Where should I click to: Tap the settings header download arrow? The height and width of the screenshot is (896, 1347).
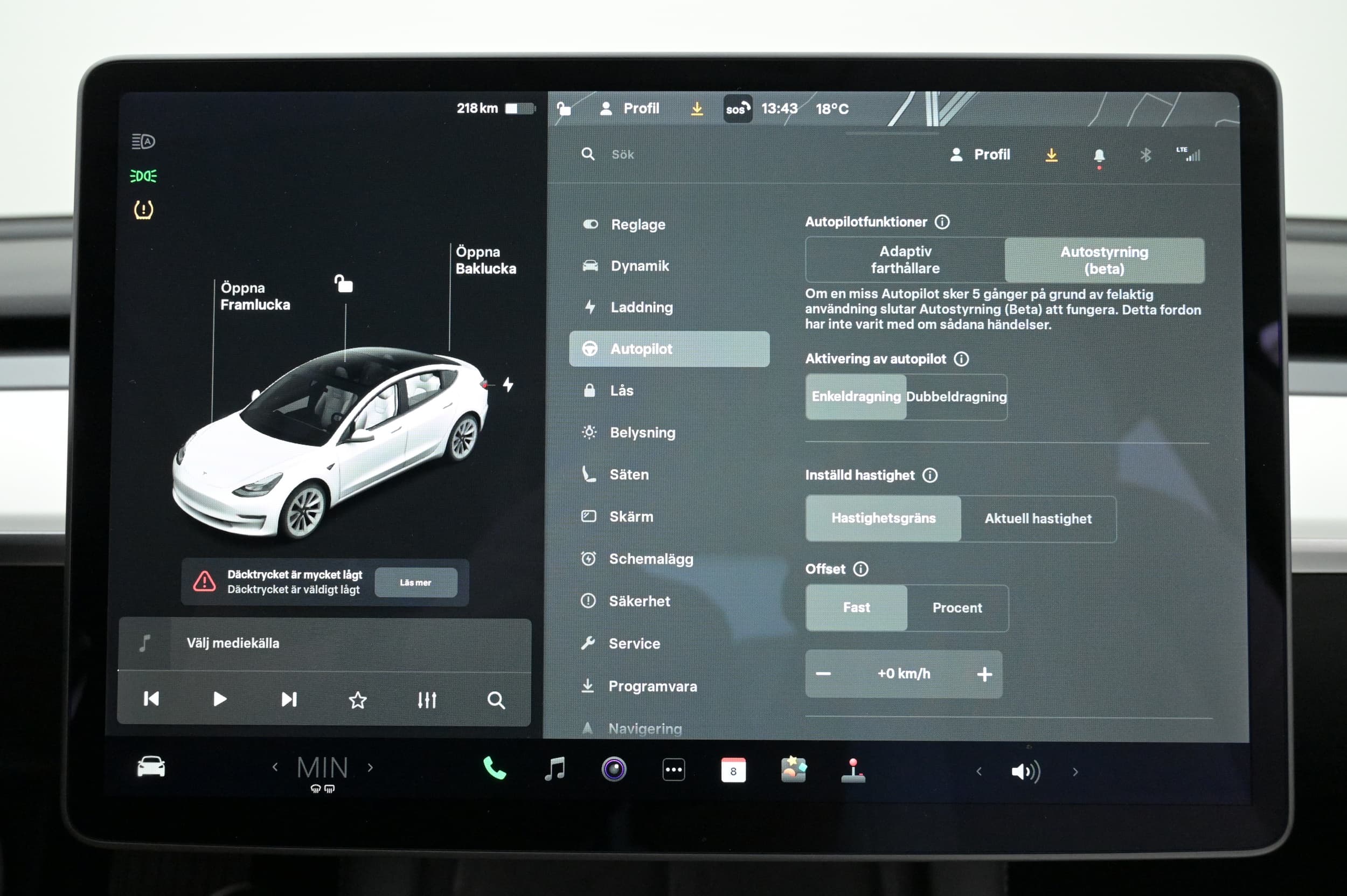1052,155
